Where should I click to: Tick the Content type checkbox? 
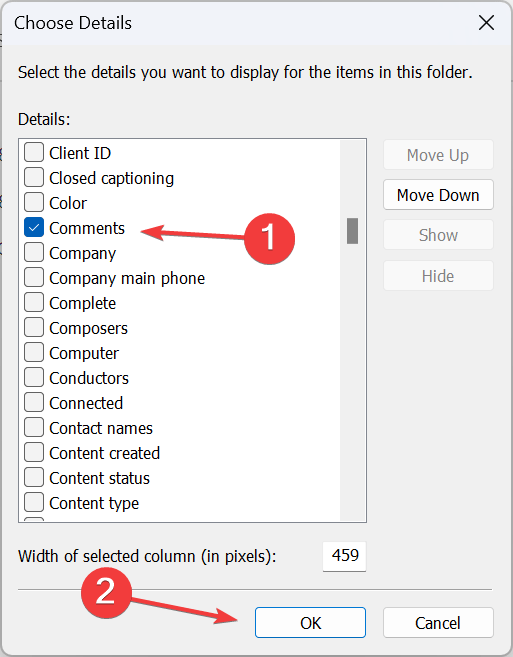tap(34, 502)
